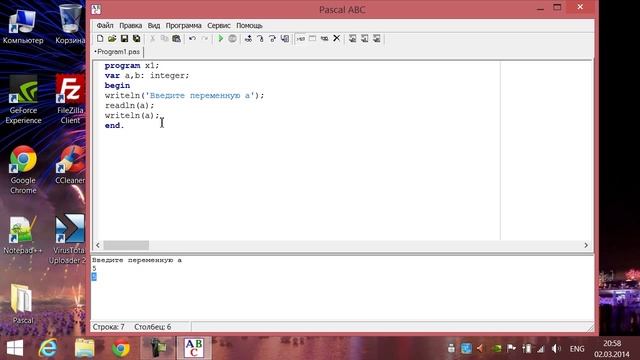Click the Copy toolbar icon
The height and width of the screenshot is (360, 640).
(164, 38)
